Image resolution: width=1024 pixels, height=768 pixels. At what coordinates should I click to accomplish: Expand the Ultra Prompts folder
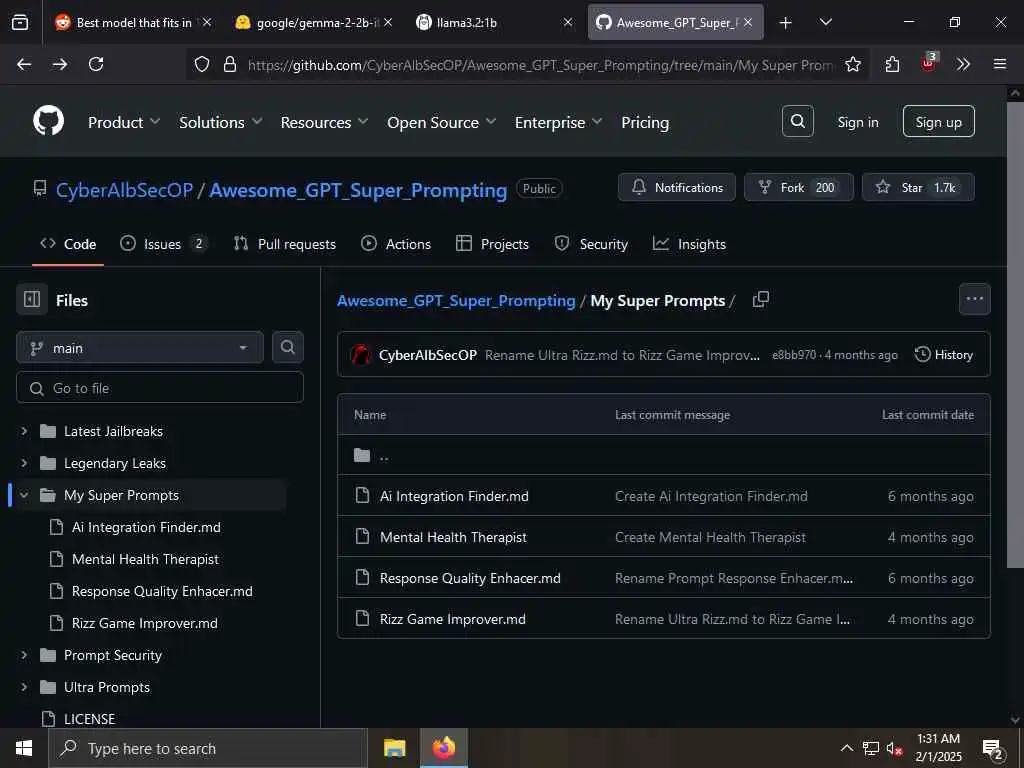pyautogui.click(x=24, y=687)
